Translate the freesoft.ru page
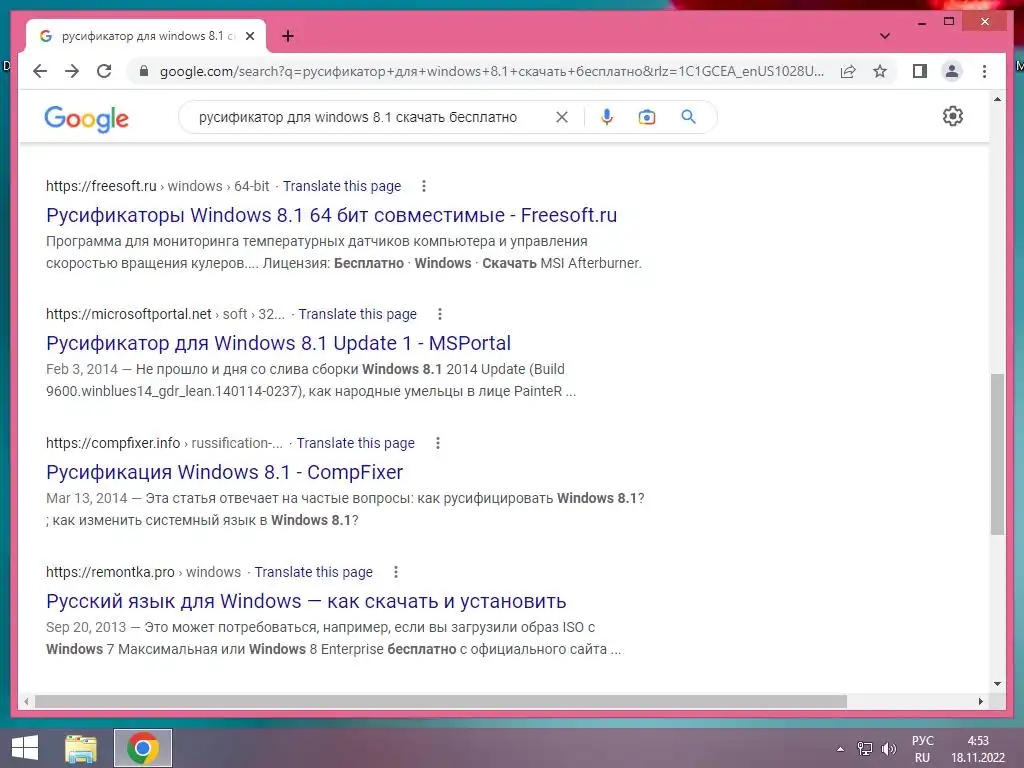 coord(342,186)
